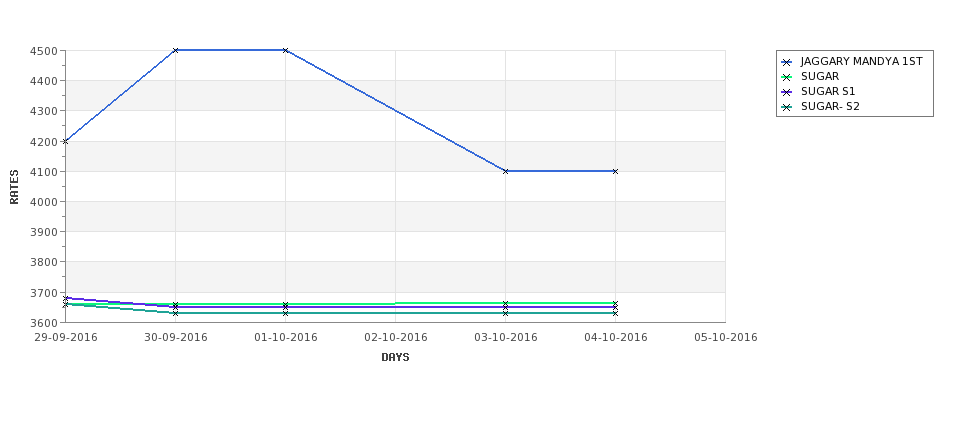Click the JAGGARY MANDYA 1ST legend marker
The width and height of the screenshot is (975, 429).
787,62
